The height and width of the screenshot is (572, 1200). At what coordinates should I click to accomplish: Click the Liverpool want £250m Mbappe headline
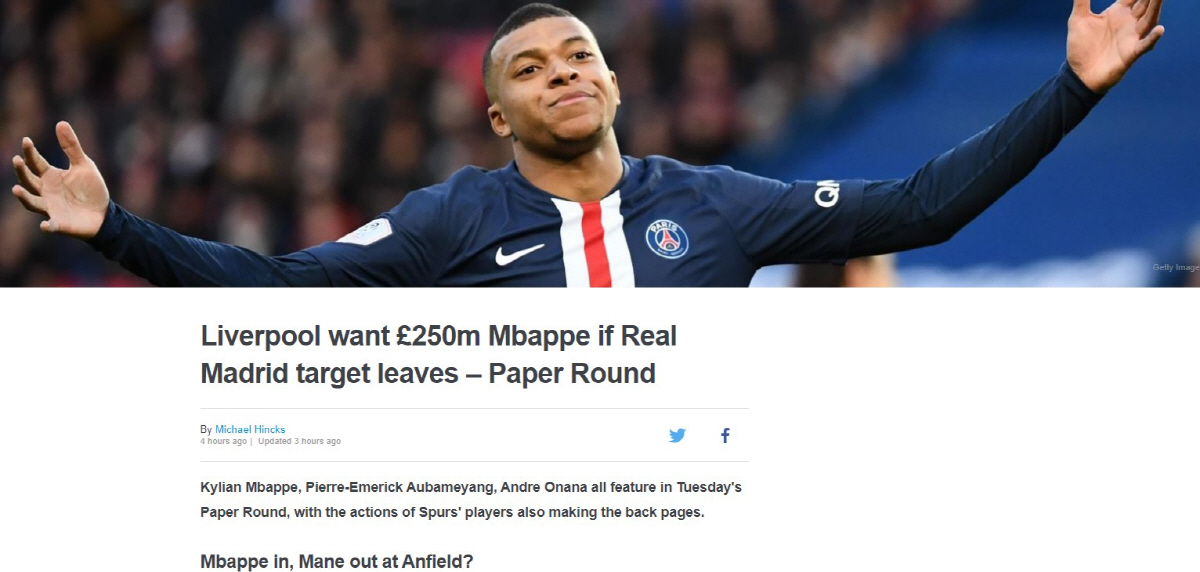pyautogui.click(x=439, y=355)
